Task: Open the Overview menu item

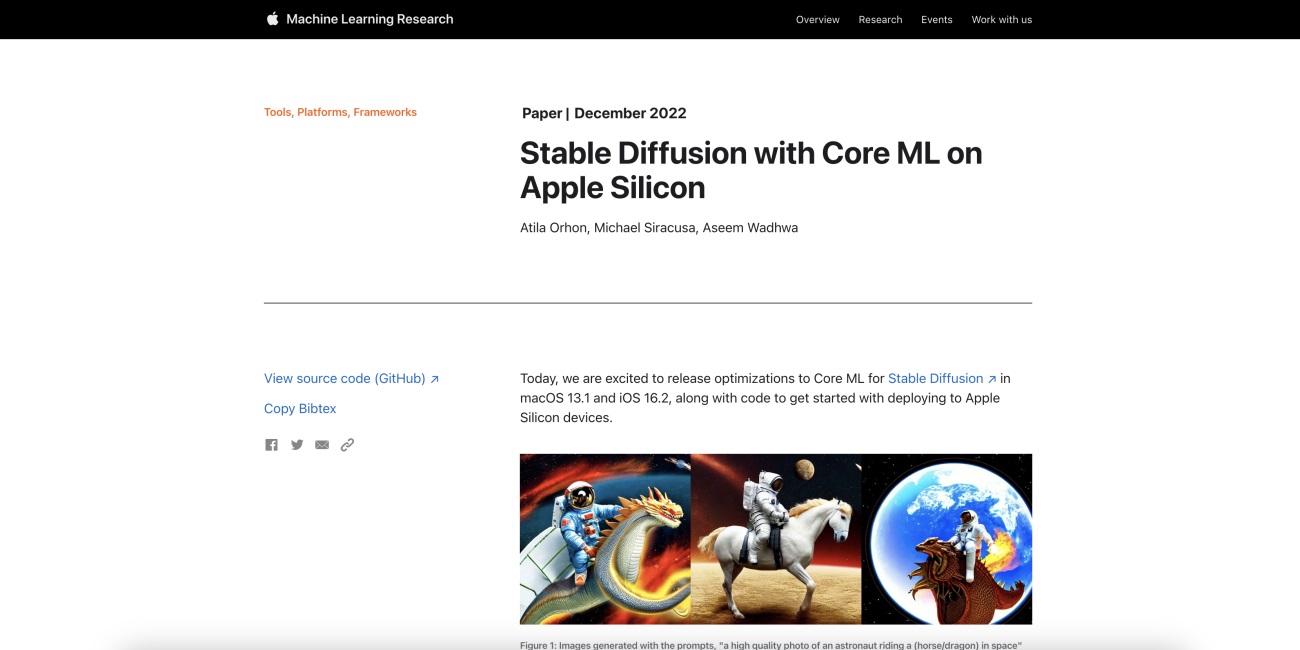Action: point(818,20)
